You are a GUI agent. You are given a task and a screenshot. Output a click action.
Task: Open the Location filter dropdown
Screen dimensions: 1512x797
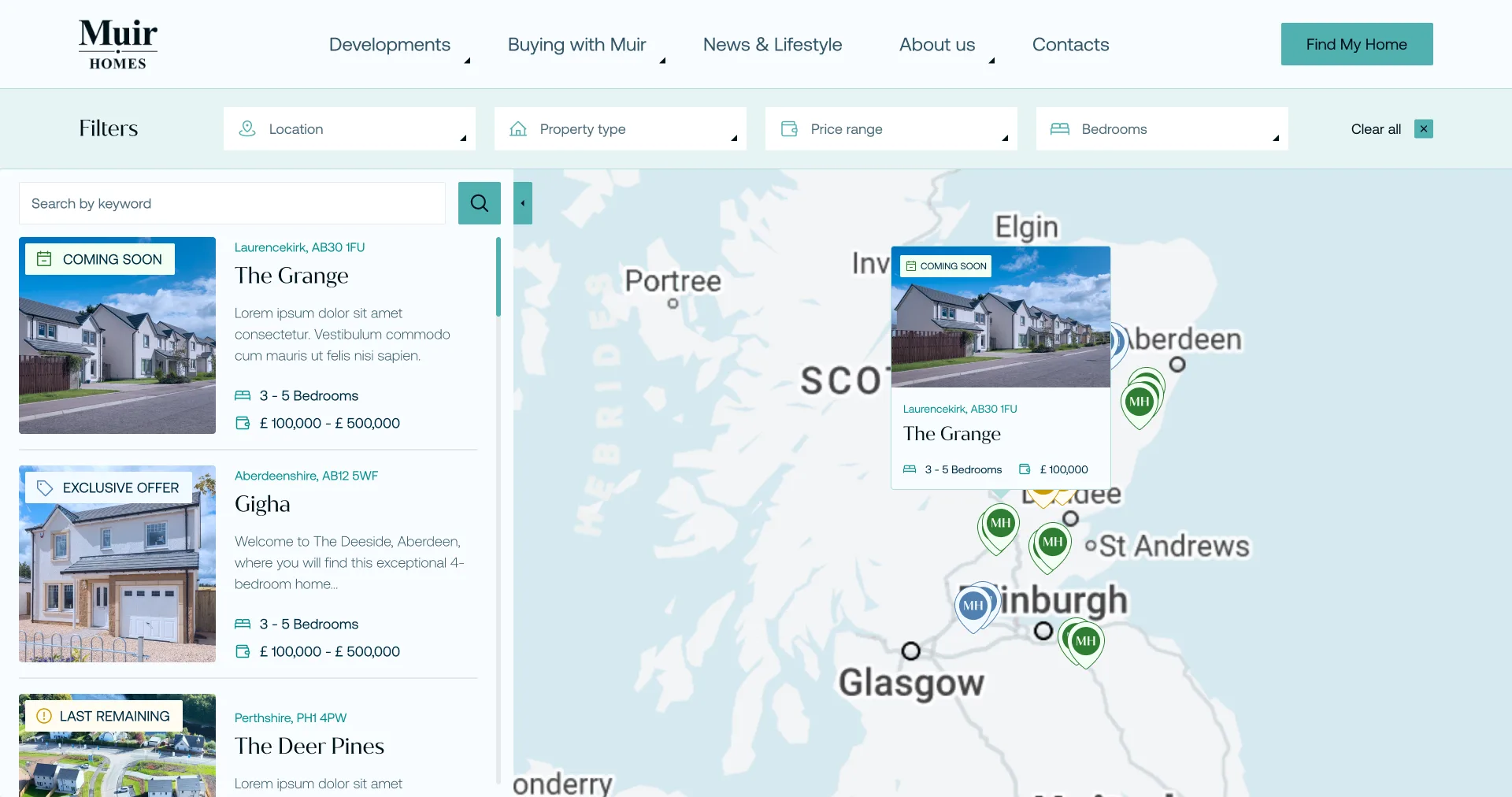(350, 128)
